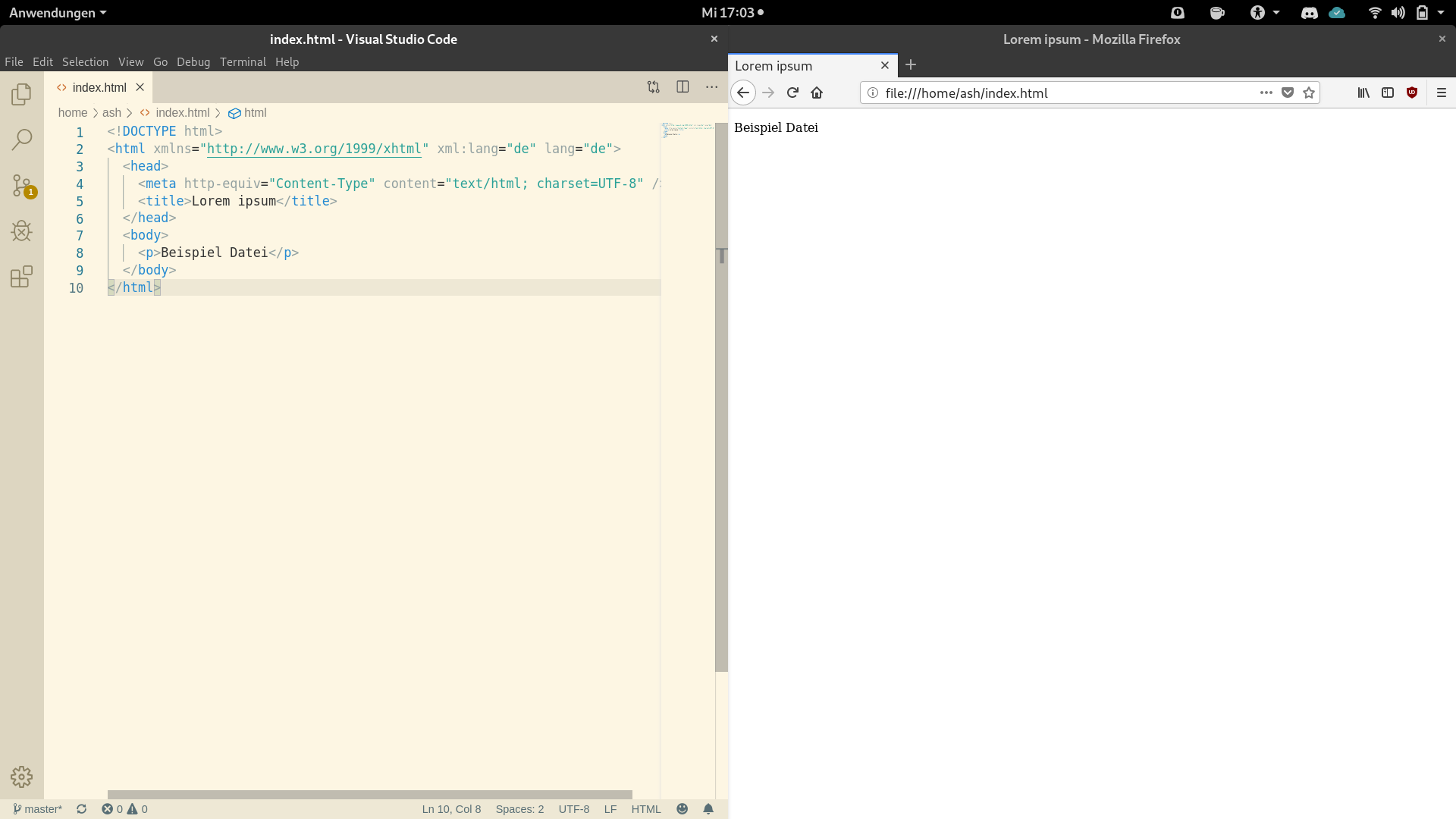The image size is (1456, 819).
Task: Reload the Firefox page
Action: pyautogui.click(x=792, y=93)
